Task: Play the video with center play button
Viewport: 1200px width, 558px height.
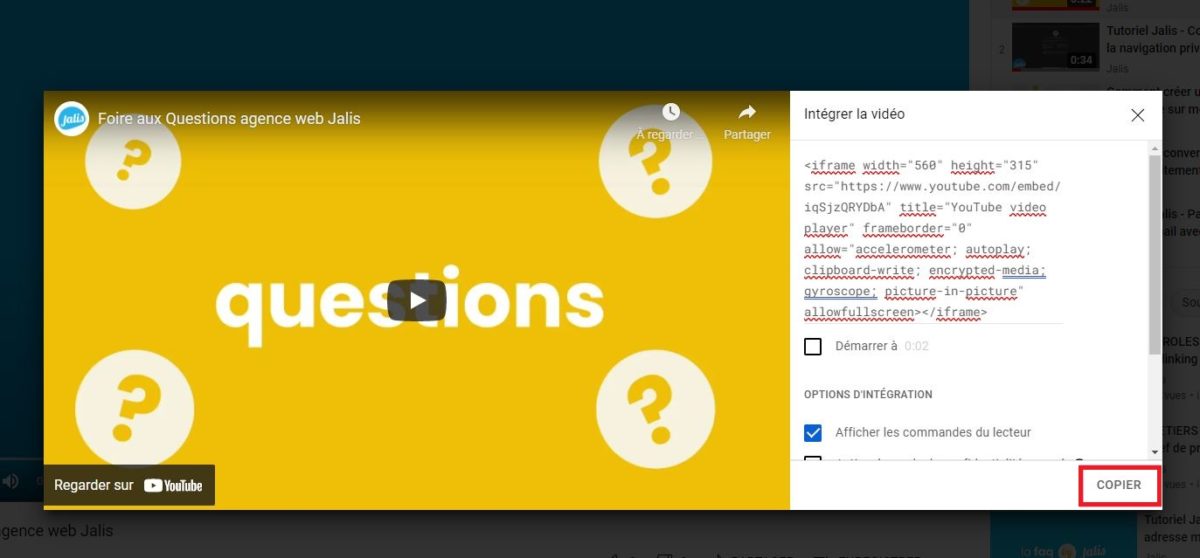Action: [416, 300]
